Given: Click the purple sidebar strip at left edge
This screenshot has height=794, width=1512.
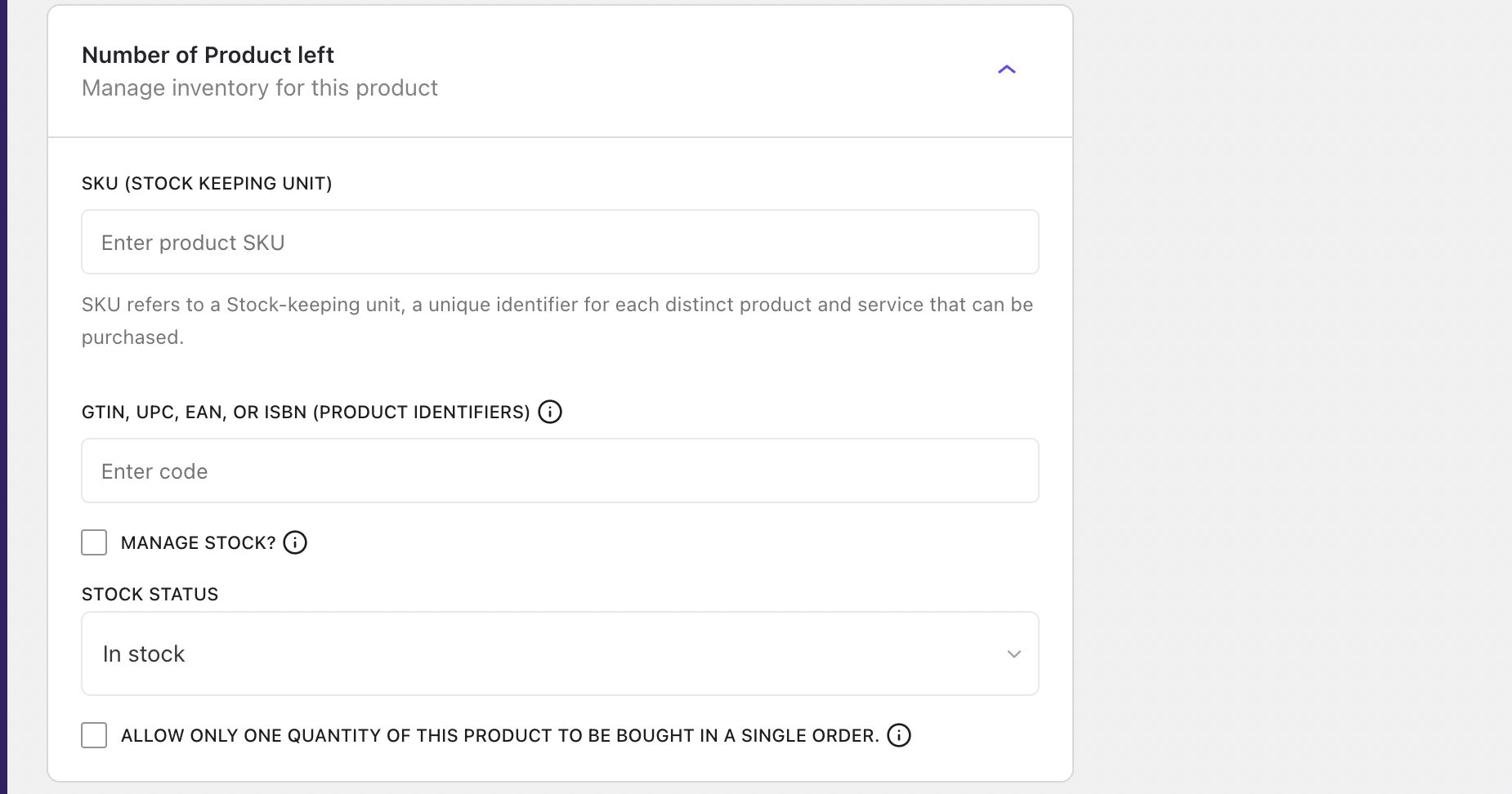Looking at the screenshot, I should [x=3, y=397].
